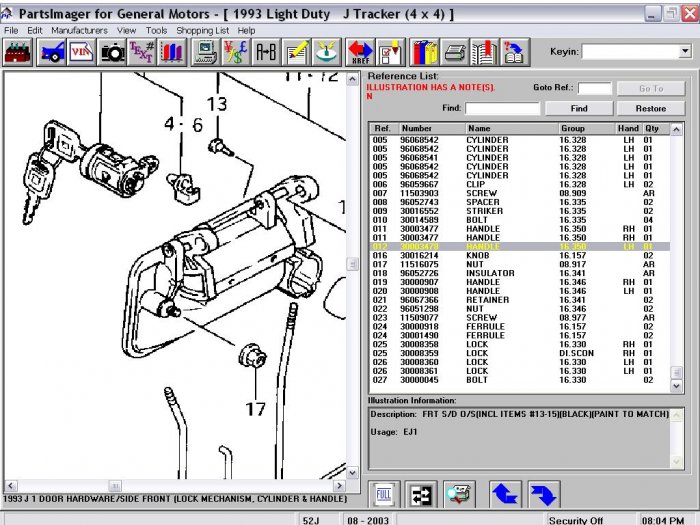Open the bookmarked open book icon
Viewport: 700px width, 525px height.
click(x=485, y=52)
